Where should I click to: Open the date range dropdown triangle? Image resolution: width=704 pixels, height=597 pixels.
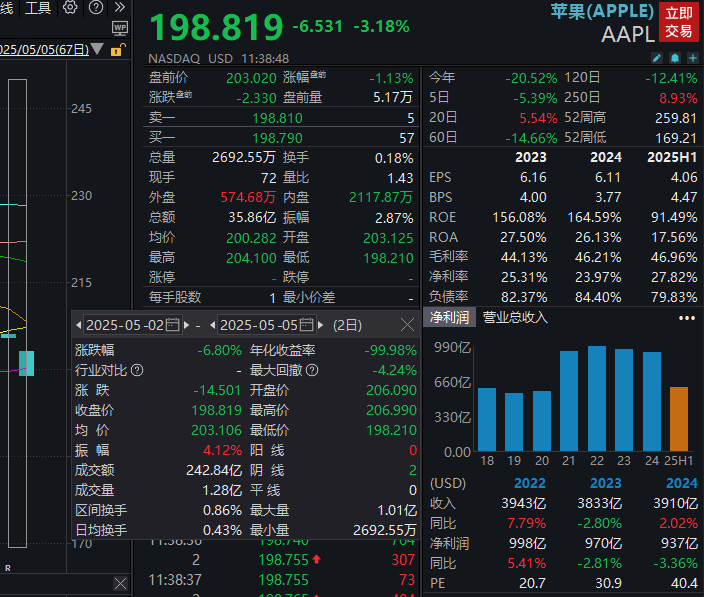(97, 48)
